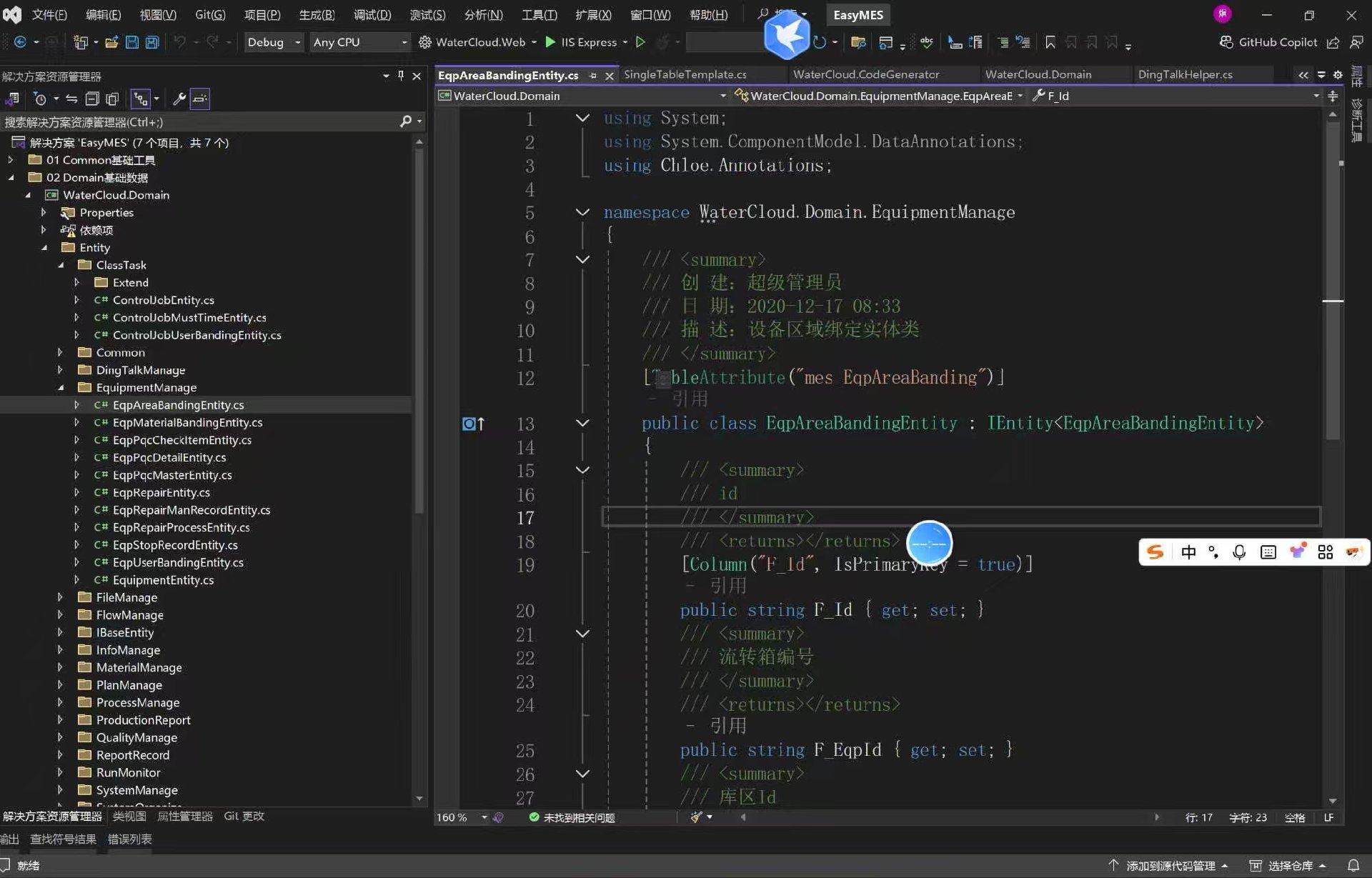Viewport: 1372px width, 878px height.
Task: Click the Save All toolbar icon
Action: pyautogui.click(x=152, y=42)
